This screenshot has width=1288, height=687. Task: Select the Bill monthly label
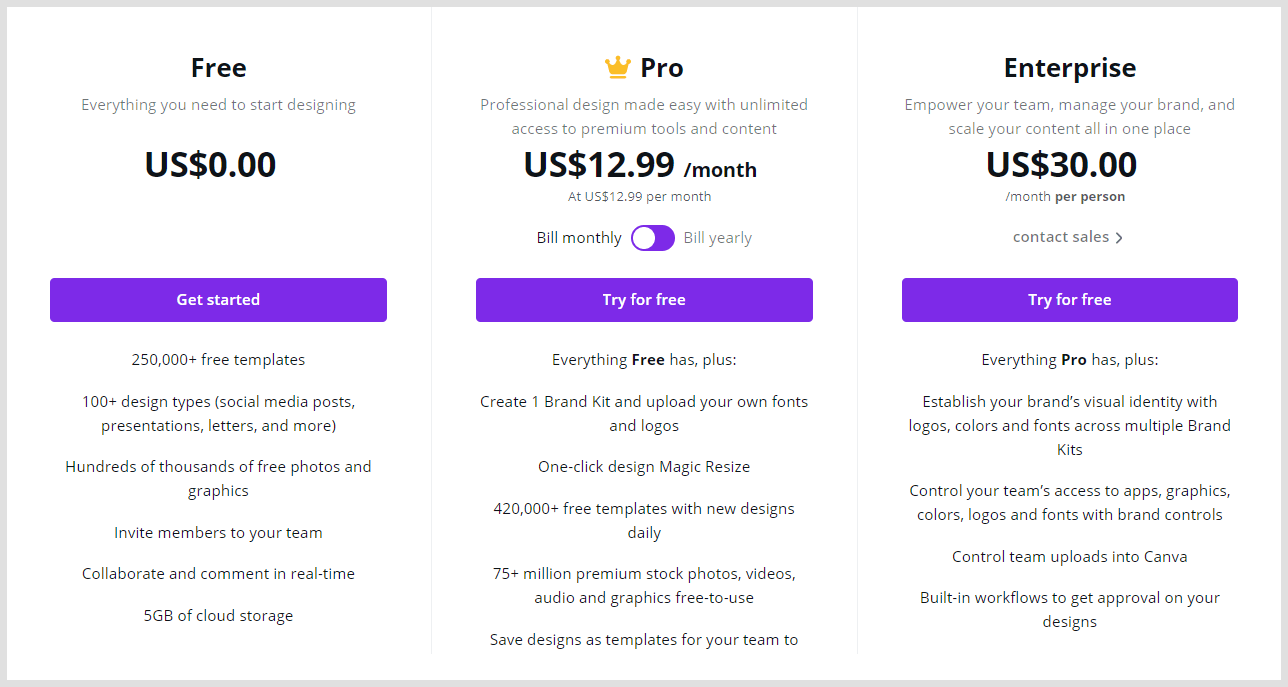point(579,238)
